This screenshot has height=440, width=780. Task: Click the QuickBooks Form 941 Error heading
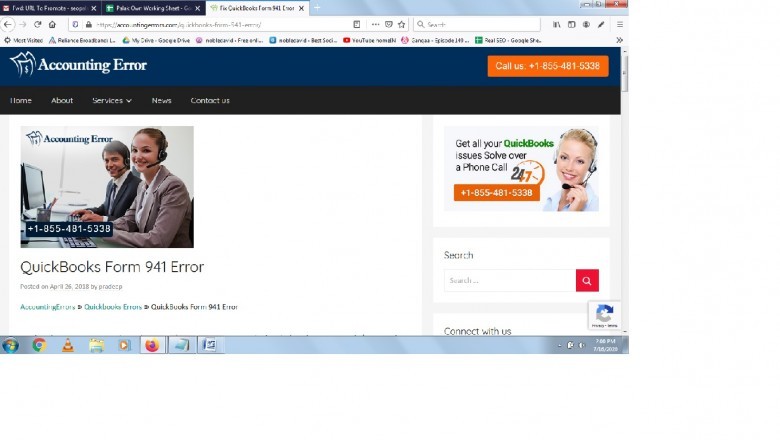[x=112, y=267]
